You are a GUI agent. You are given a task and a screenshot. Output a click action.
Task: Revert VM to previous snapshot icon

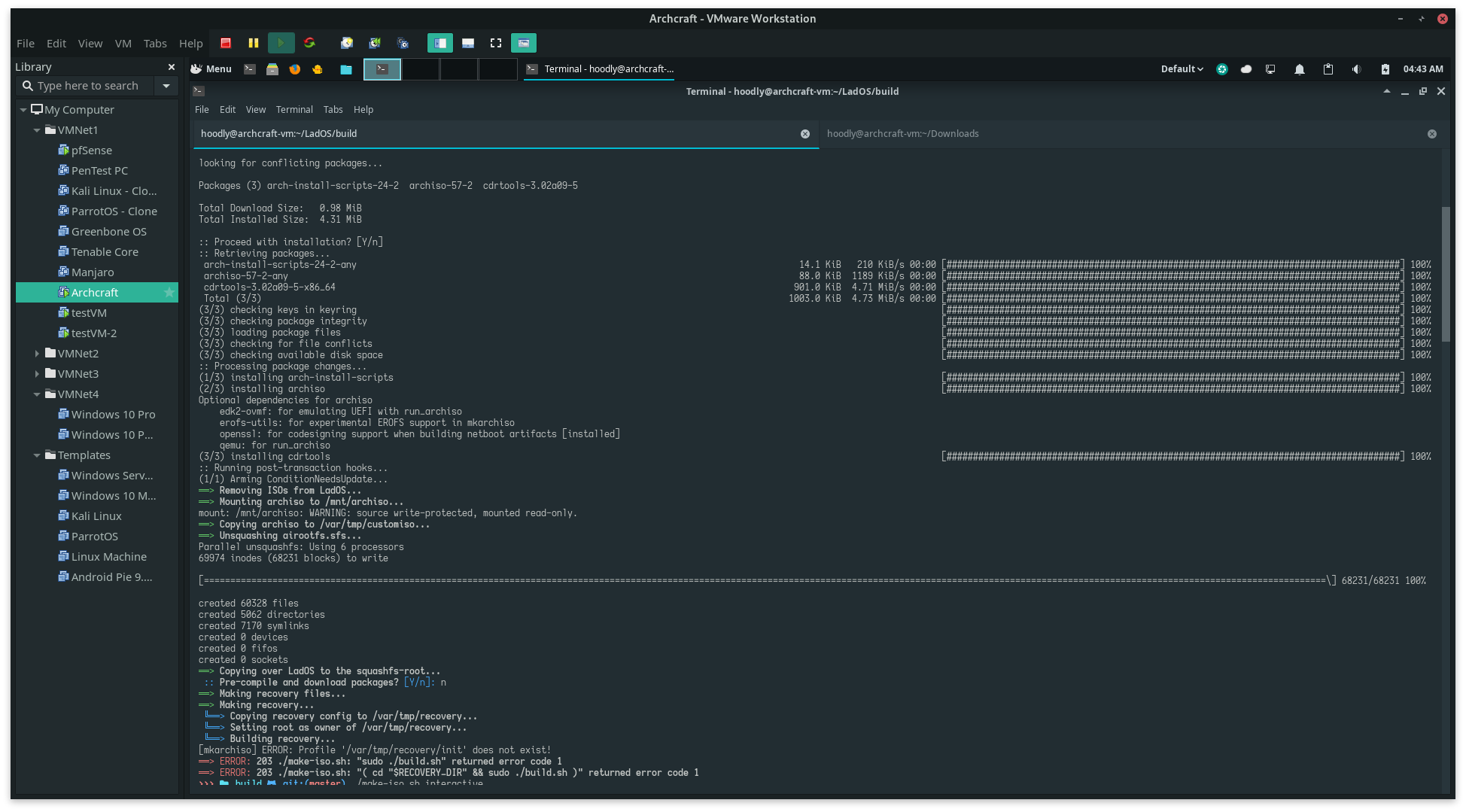click(x=375, y=43)
